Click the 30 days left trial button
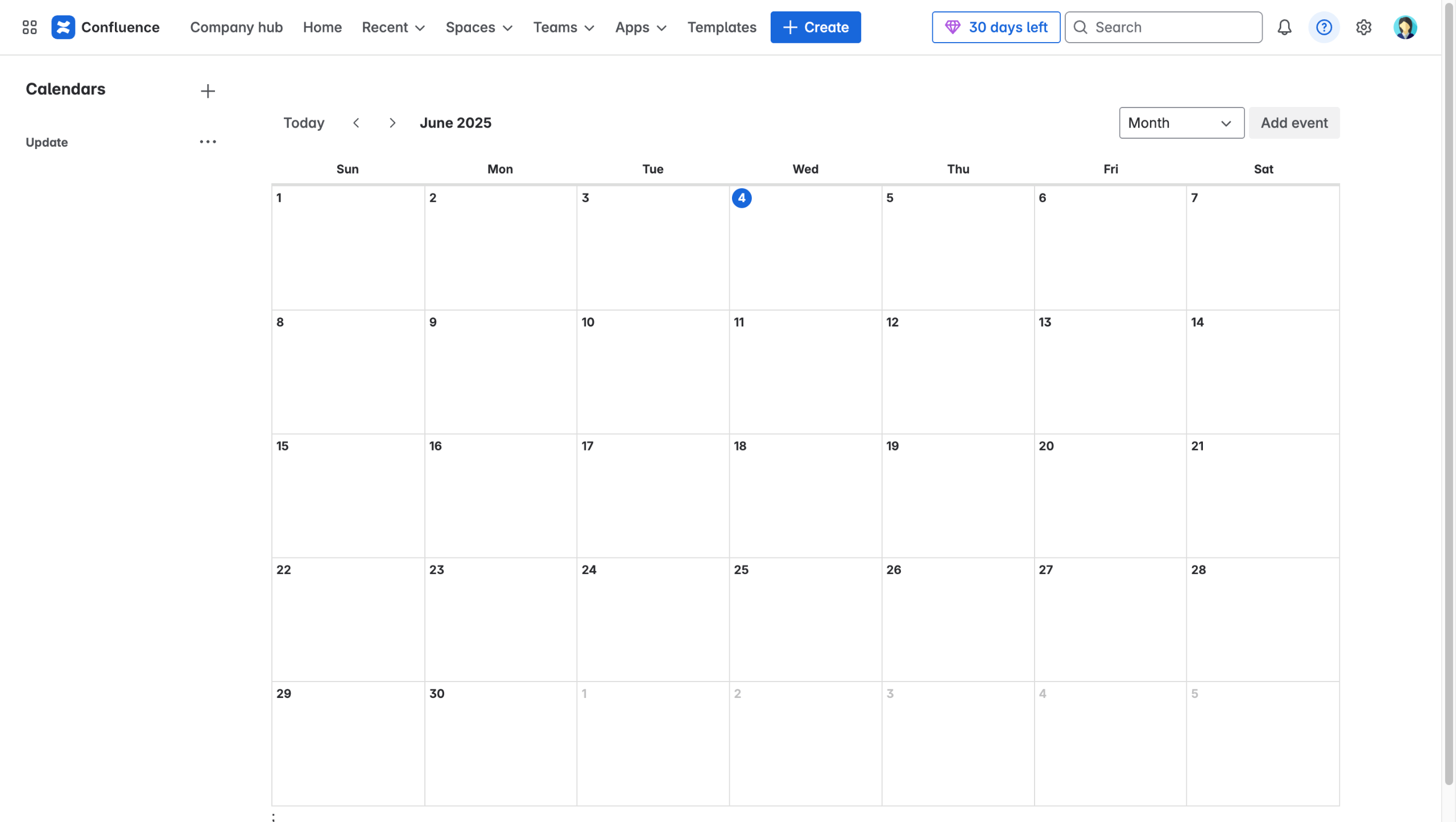Screen dimensions: 1456x822 [996, 27]
